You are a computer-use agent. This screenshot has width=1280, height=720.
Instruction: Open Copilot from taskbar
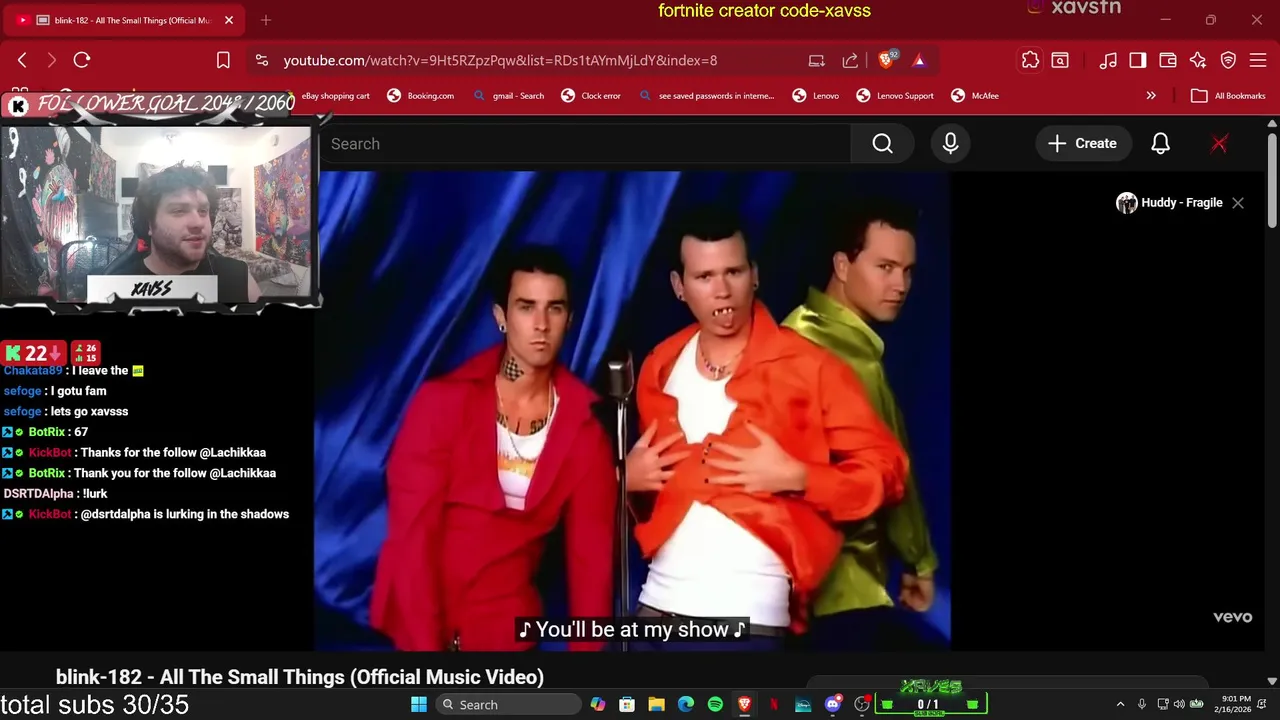coord(598,705)
